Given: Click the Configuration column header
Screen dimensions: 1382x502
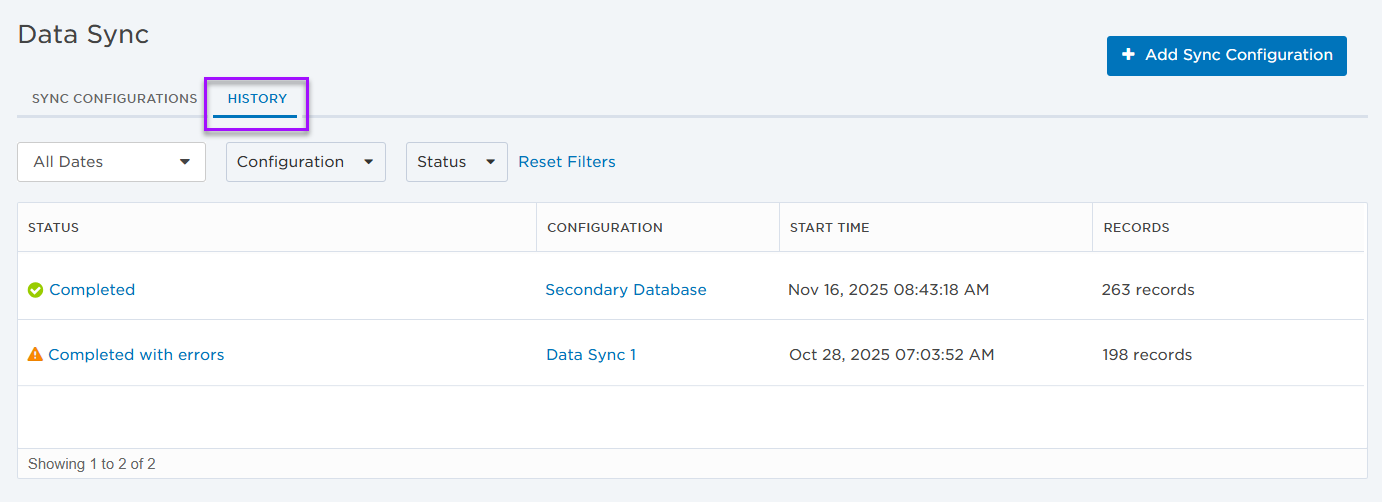Looking at the screenshot, I should point(604,228).
